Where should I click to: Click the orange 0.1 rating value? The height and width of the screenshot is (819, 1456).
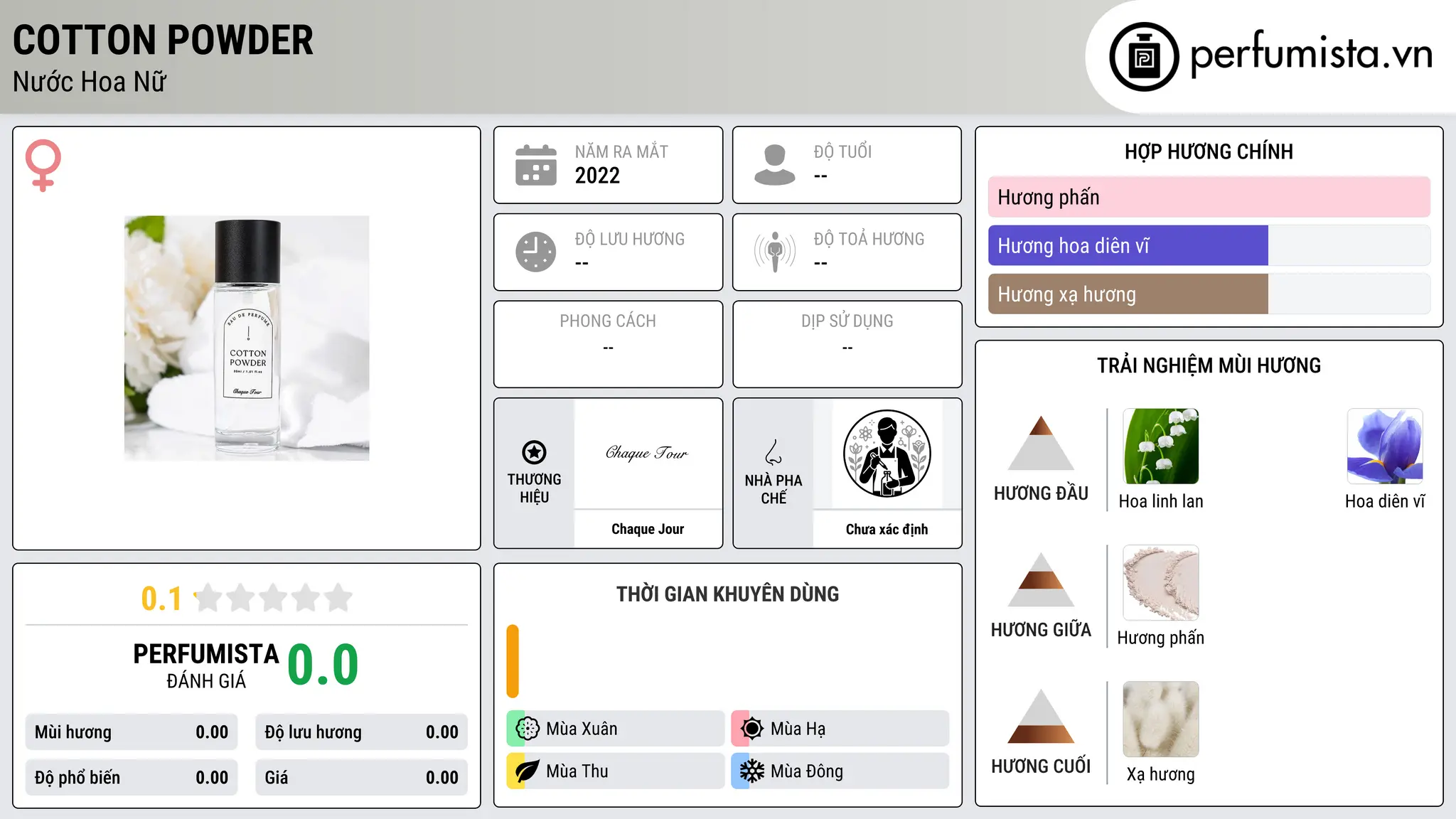point(161,599)
